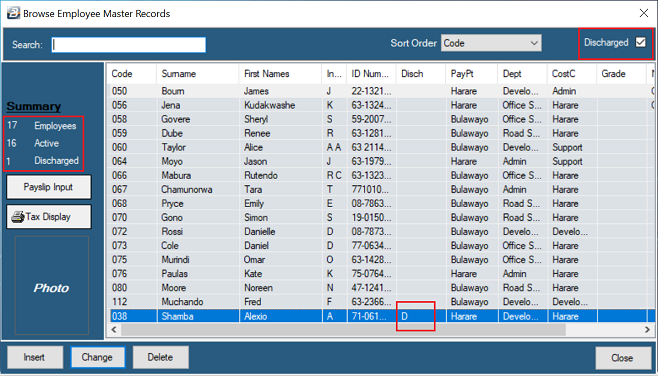Click the app icon in title bar
The width and height of the screenshot is (658, 376).
pos(13,13)
